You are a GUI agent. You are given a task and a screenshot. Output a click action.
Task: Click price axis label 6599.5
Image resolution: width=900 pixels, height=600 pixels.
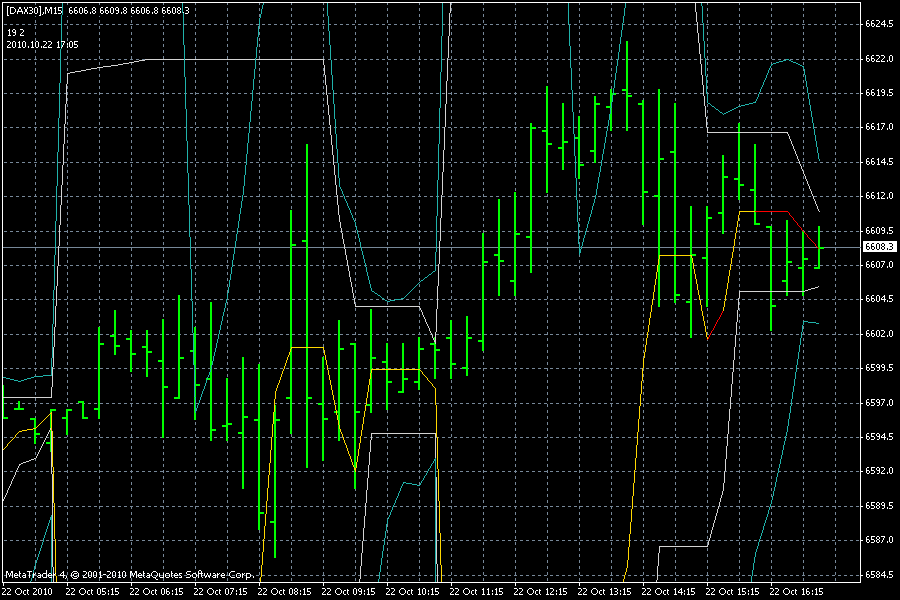(x=879, y=367)
